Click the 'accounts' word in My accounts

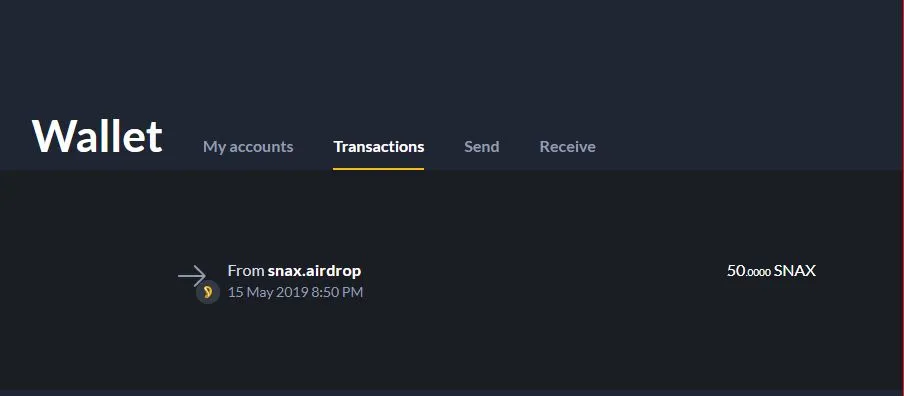click(x=261, y=147)
